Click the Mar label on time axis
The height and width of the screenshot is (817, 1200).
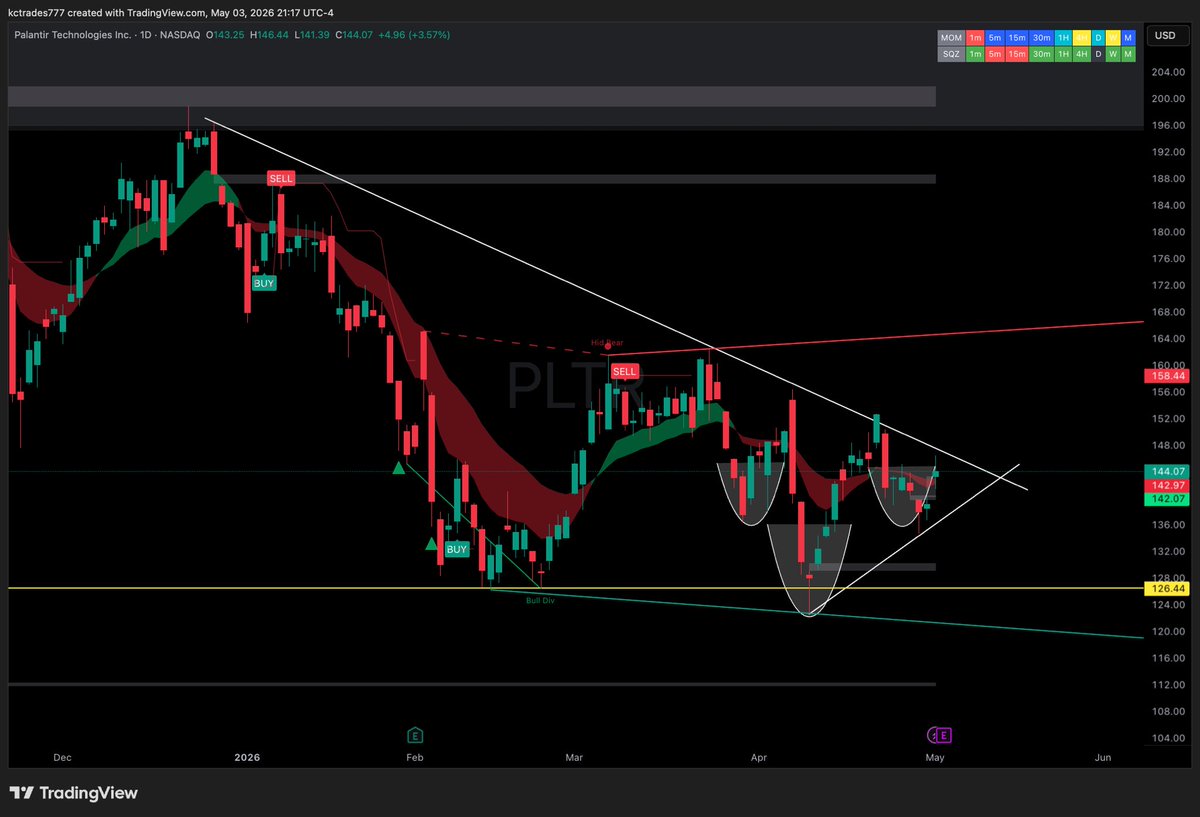click(x=573, y=759)
